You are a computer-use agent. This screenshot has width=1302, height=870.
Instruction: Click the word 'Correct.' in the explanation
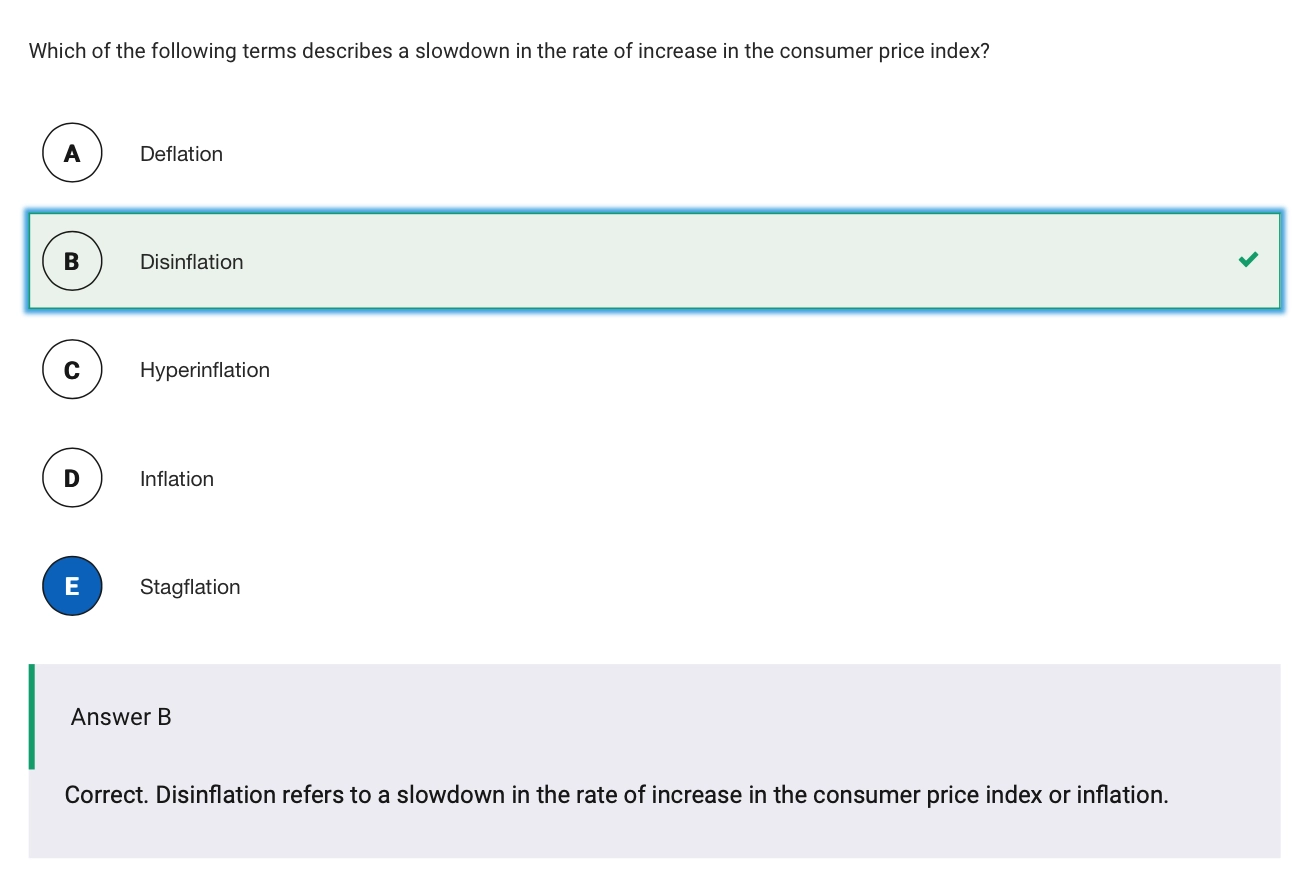click(x=107, y=795)
